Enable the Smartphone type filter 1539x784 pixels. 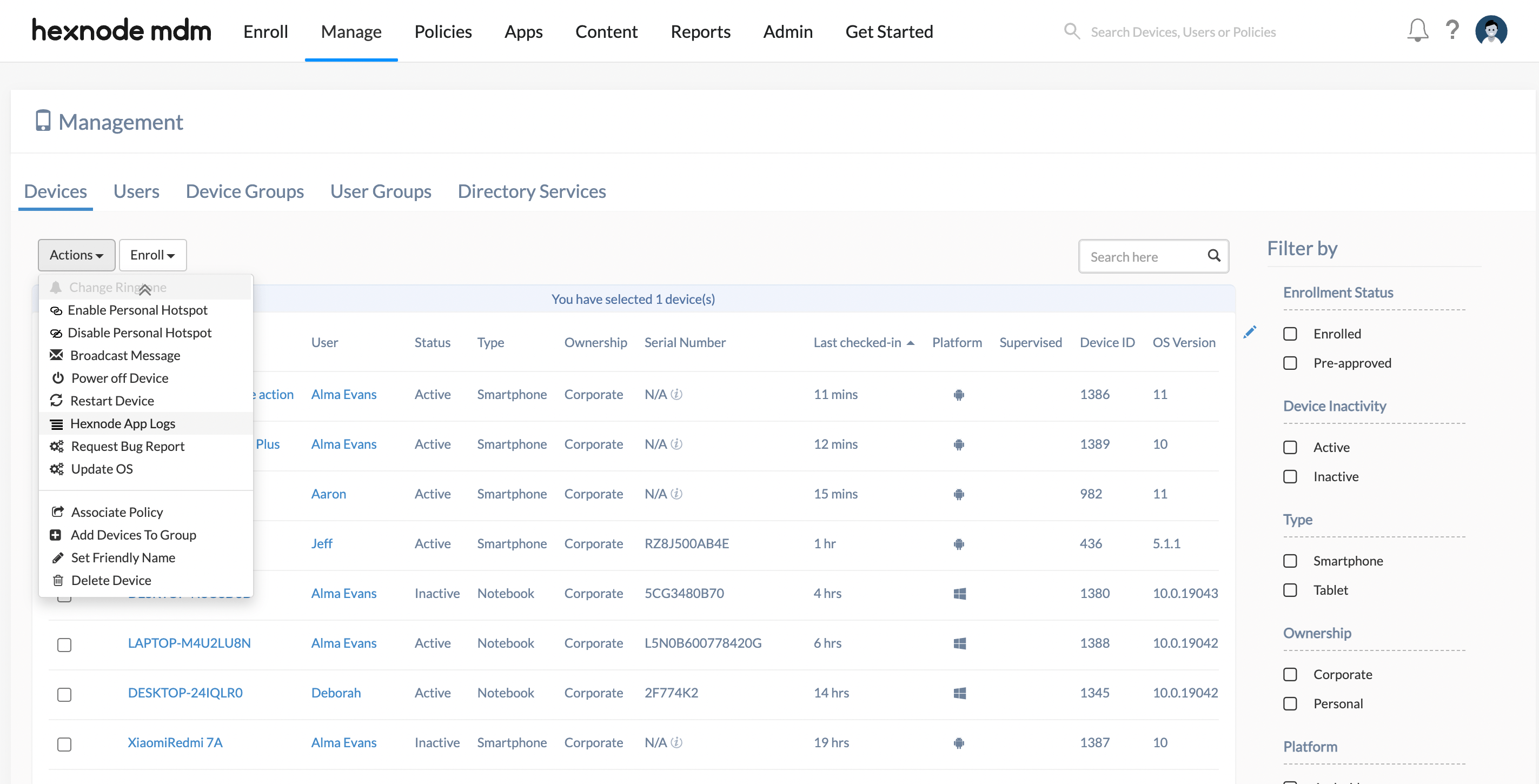point(1290,560)
